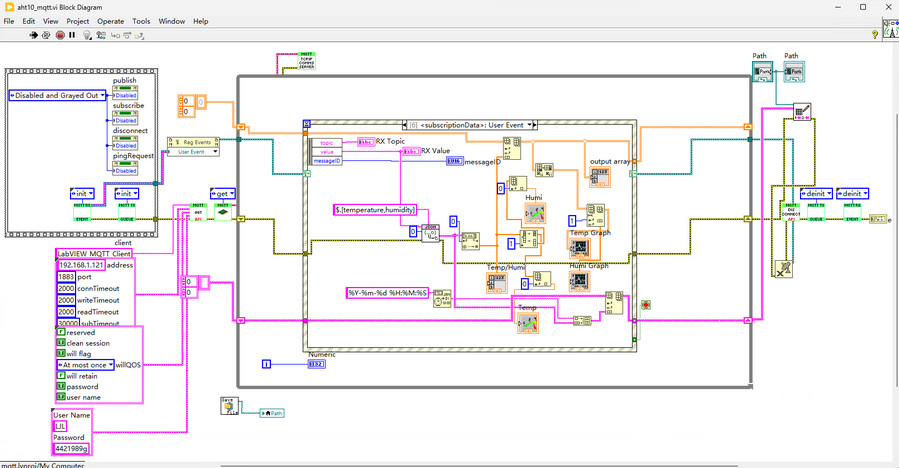Toggle the will flag boolean constant
This screenshot has width=899, height=468.
coord(61,353)
